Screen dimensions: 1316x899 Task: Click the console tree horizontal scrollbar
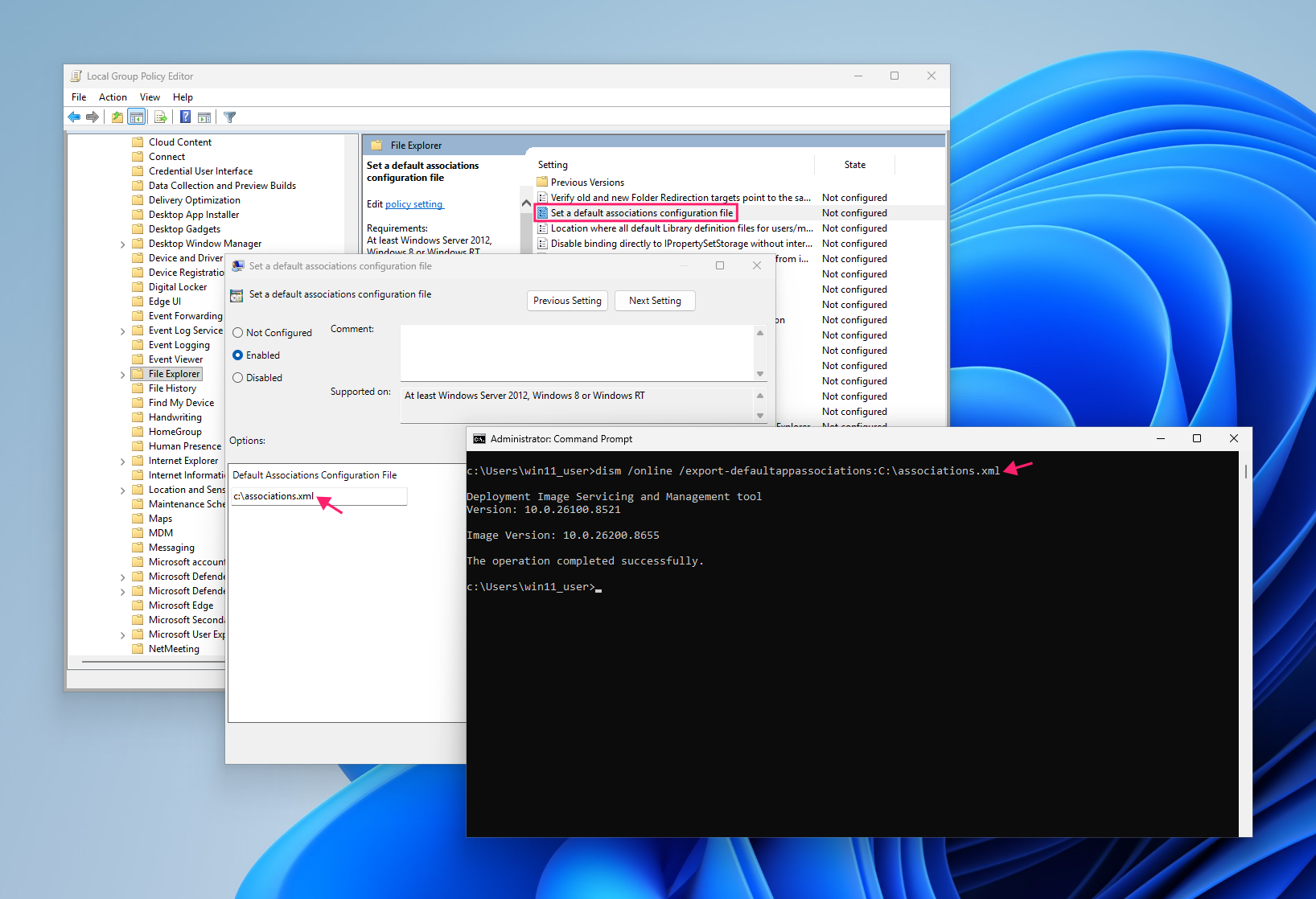click(x=153, y=662)
